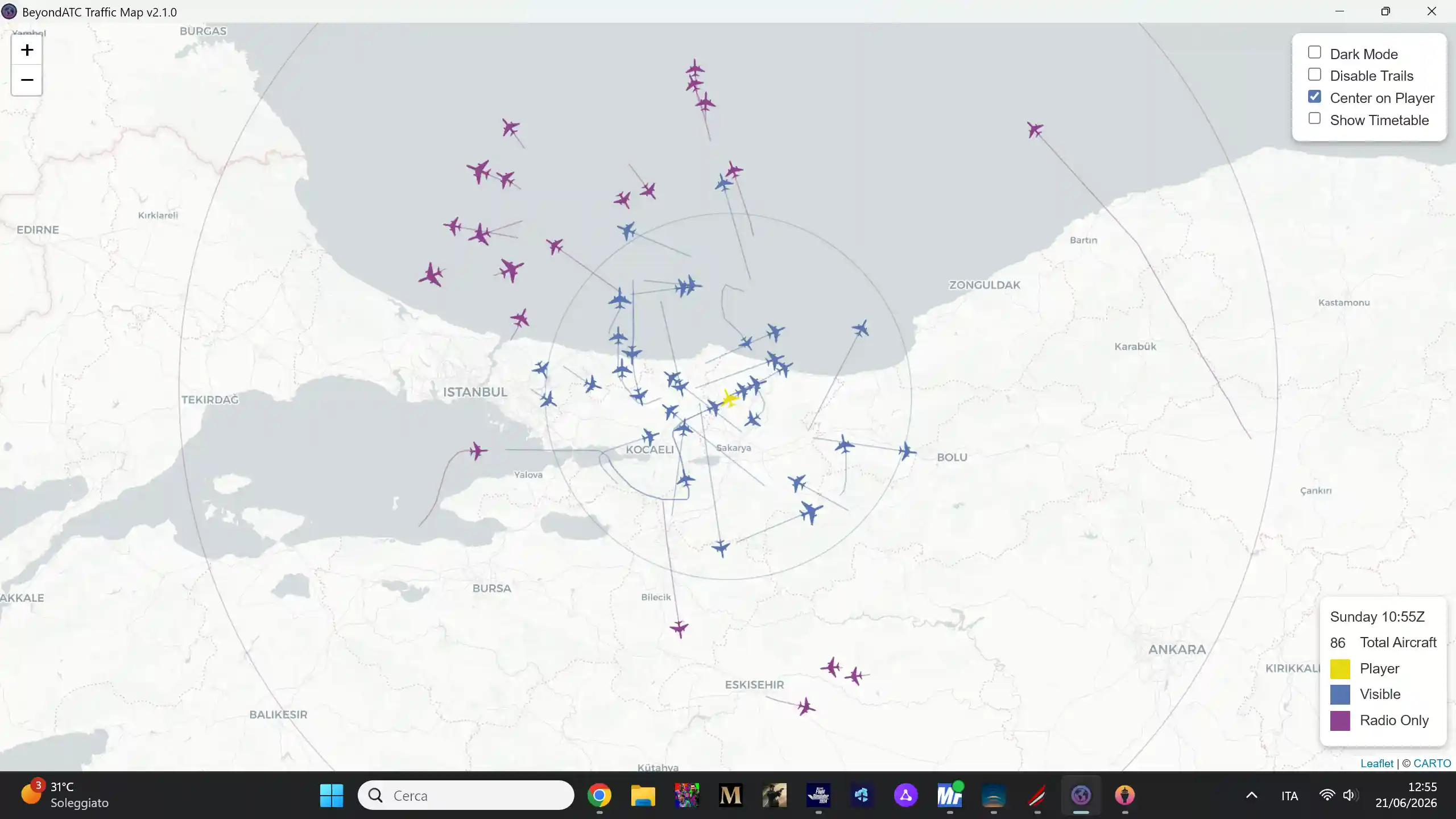The image size is (1456, 819).
Task: Uncheck Center on Player
Action: tap(1314, 97)
